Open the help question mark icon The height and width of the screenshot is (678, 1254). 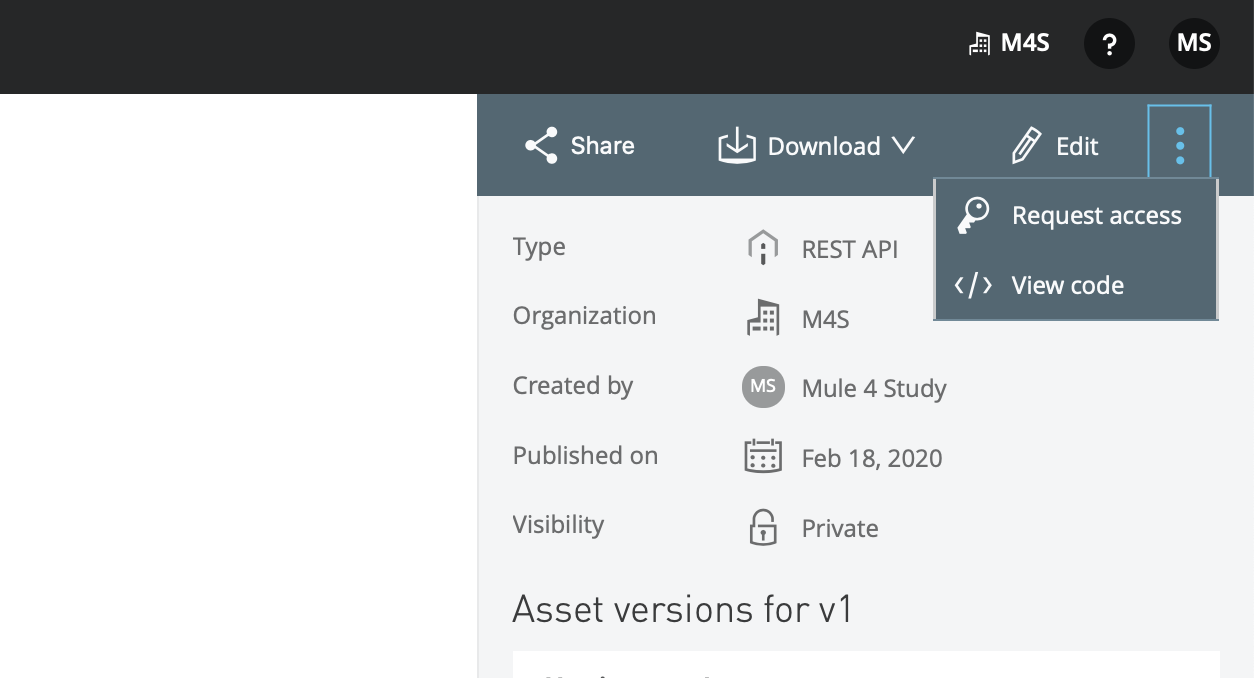tap(1109, 44)
